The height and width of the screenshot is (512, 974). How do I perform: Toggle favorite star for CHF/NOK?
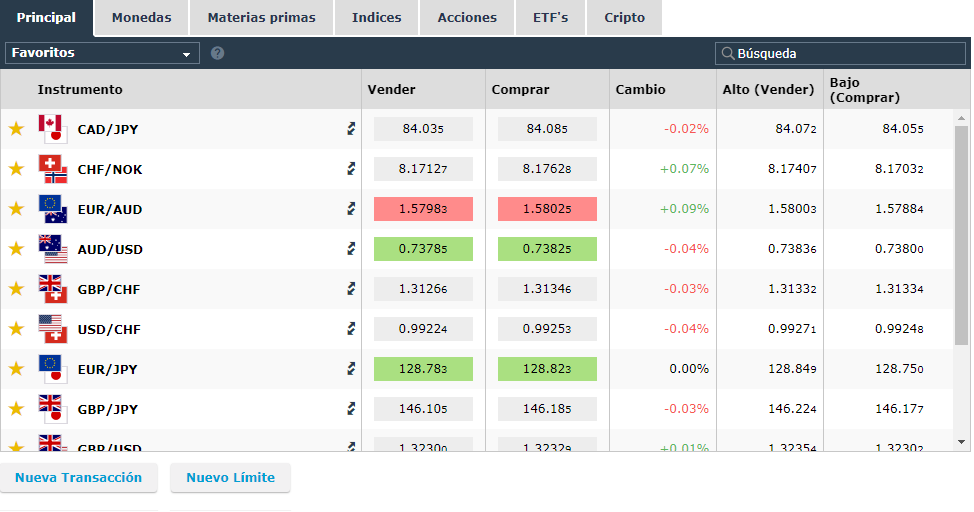coord(16,169)
